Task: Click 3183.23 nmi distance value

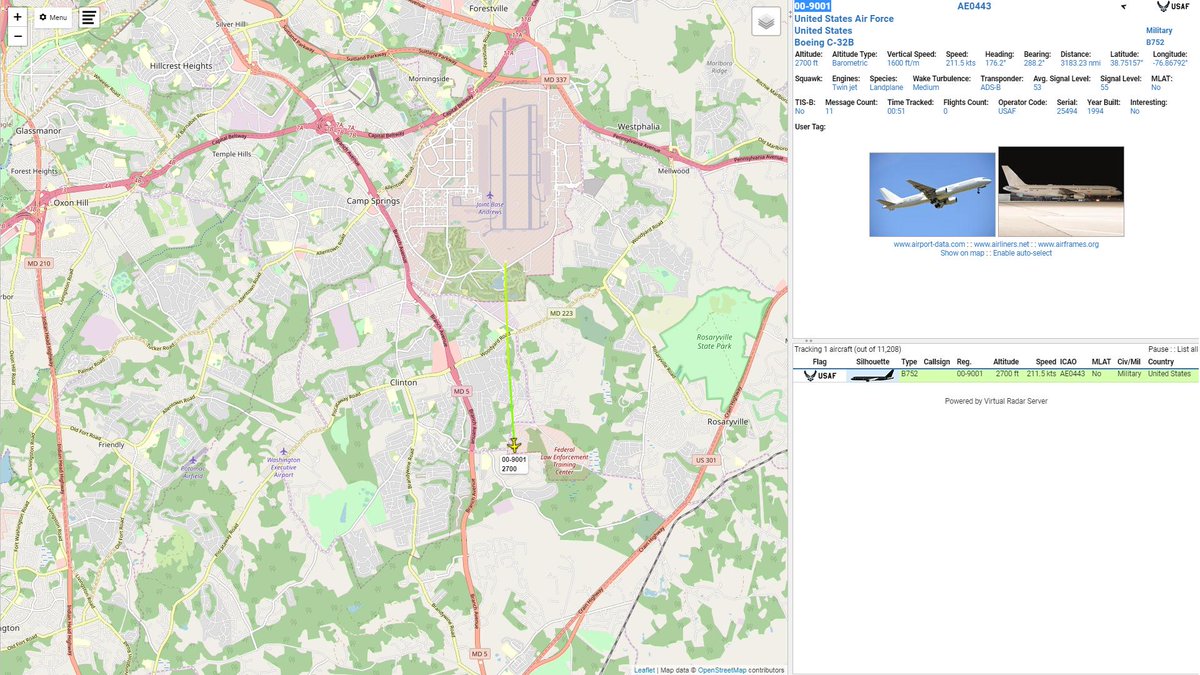Action: 1082,63
